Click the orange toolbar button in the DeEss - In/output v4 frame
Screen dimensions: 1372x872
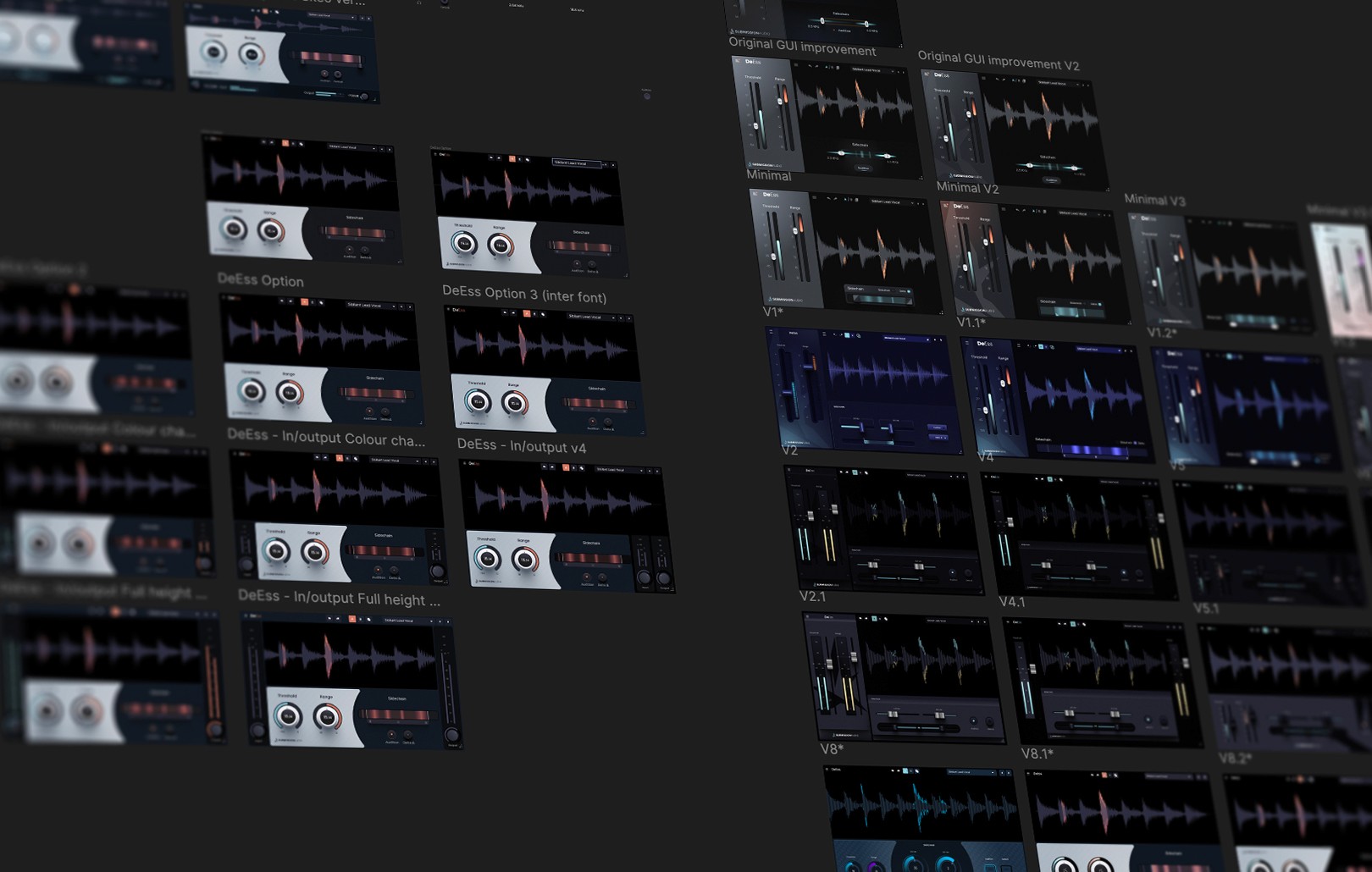pyautogui.click(x=566, y=467)
